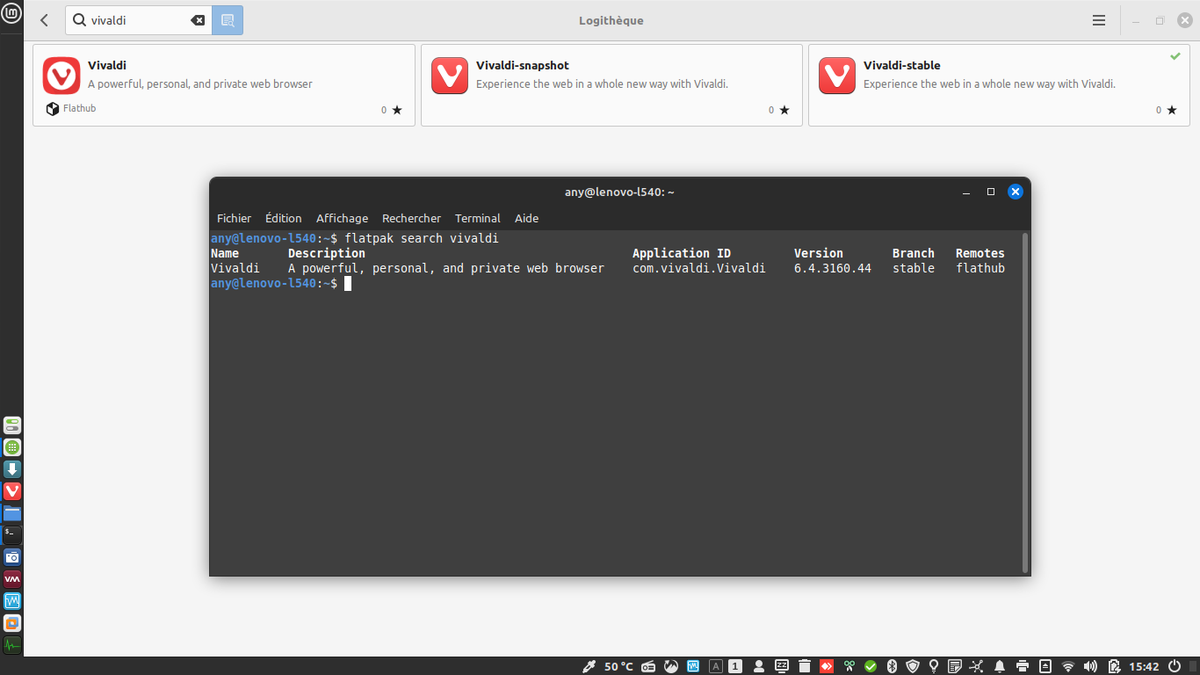Screen dimensions: 1200x675
Task: Open the Wi-Fi network tray icon
Action: 1067,666
